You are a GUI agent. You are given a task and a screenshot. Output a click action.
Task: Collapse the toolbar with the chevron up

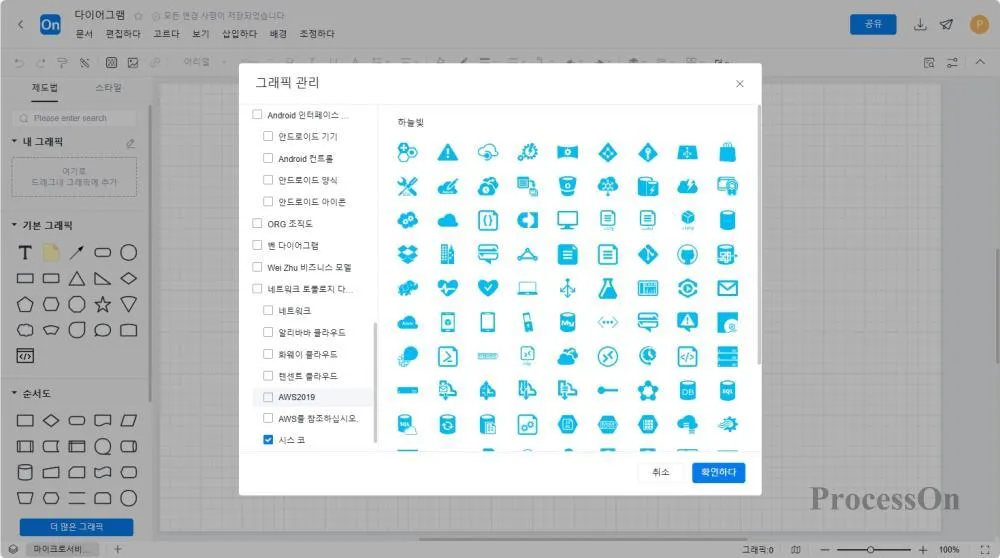980,62
